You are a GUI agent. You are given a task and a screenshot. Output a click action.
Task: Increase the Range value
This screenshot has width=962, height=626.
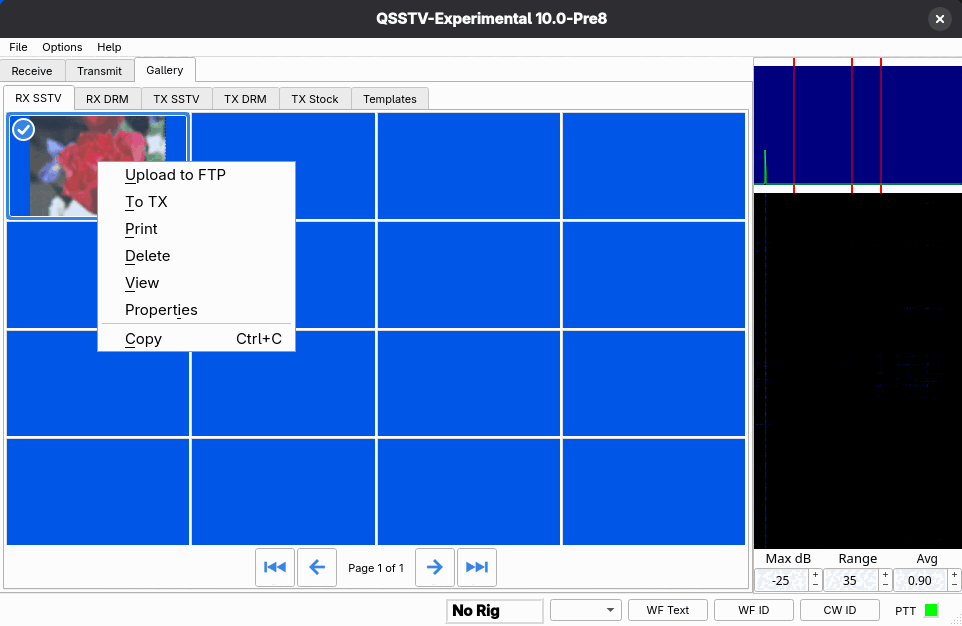(x=885, y=574)
